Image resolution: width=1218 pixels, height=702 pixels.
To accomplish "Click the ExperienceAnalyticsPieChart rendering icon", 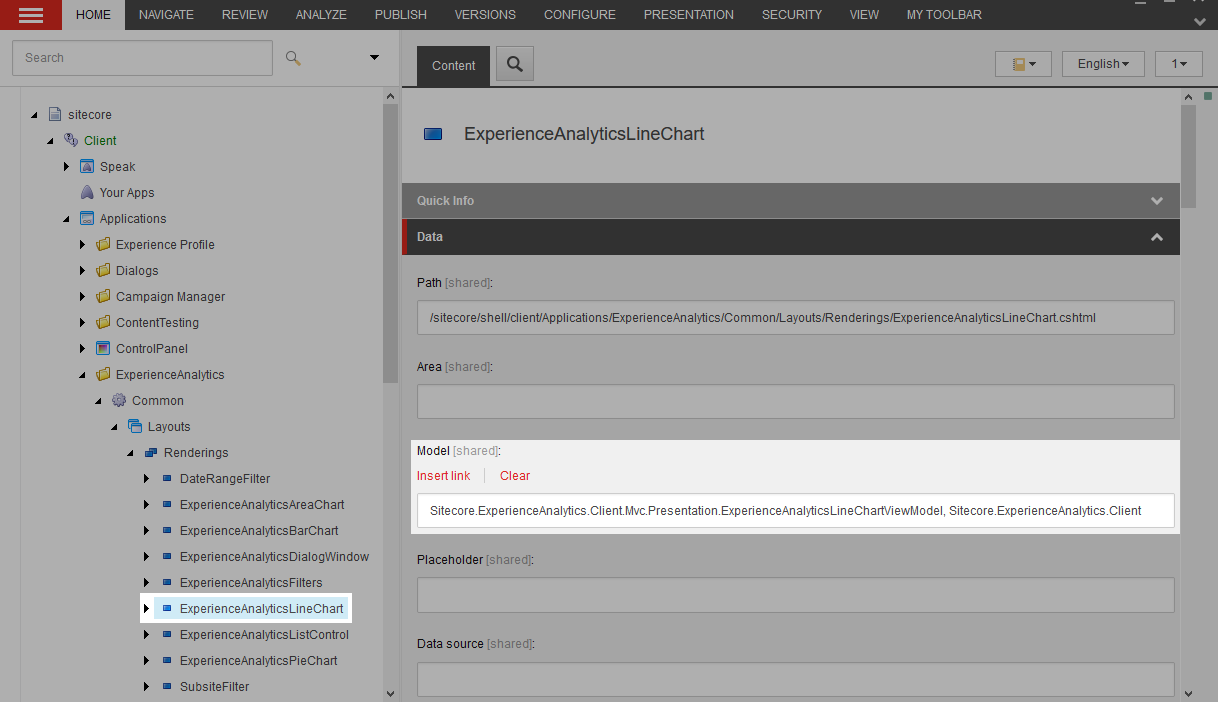I will (x=167, y=660).
